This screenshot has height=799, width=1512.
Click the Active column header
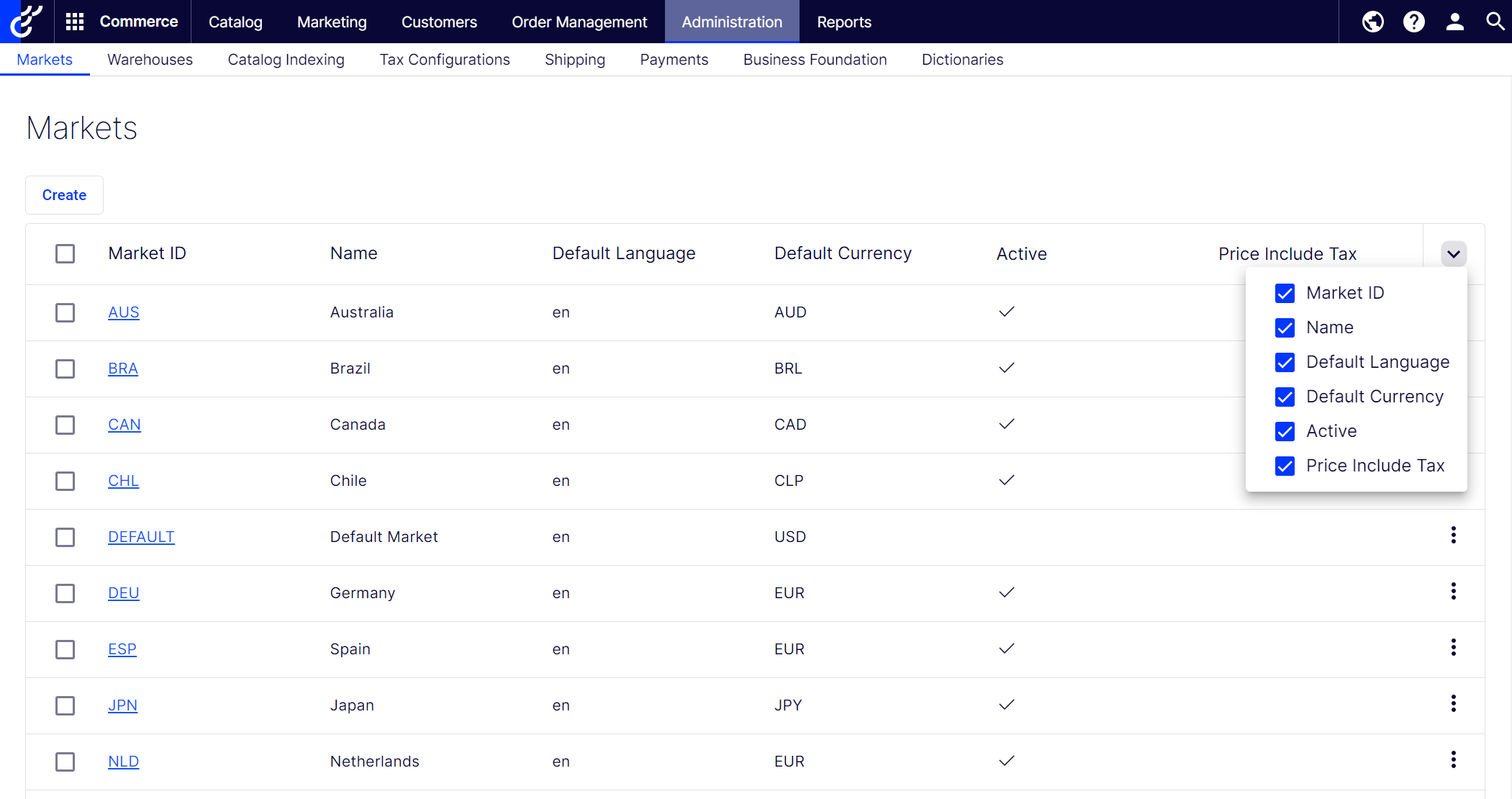[1021, 253]
